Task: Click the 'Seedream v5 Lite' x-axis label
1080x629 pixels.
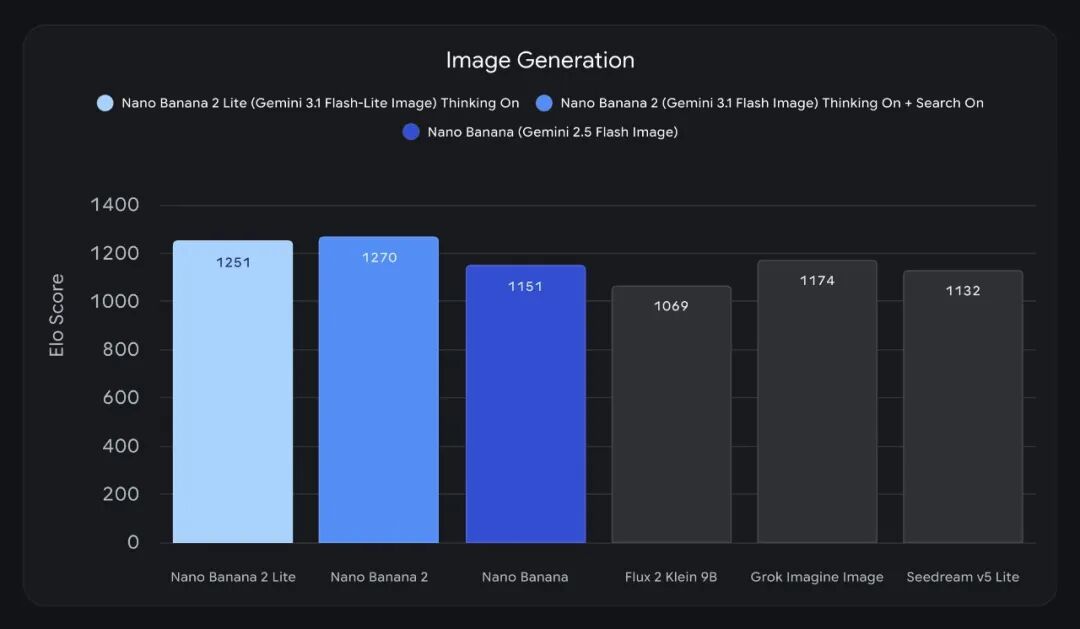Action: (963, 577)
